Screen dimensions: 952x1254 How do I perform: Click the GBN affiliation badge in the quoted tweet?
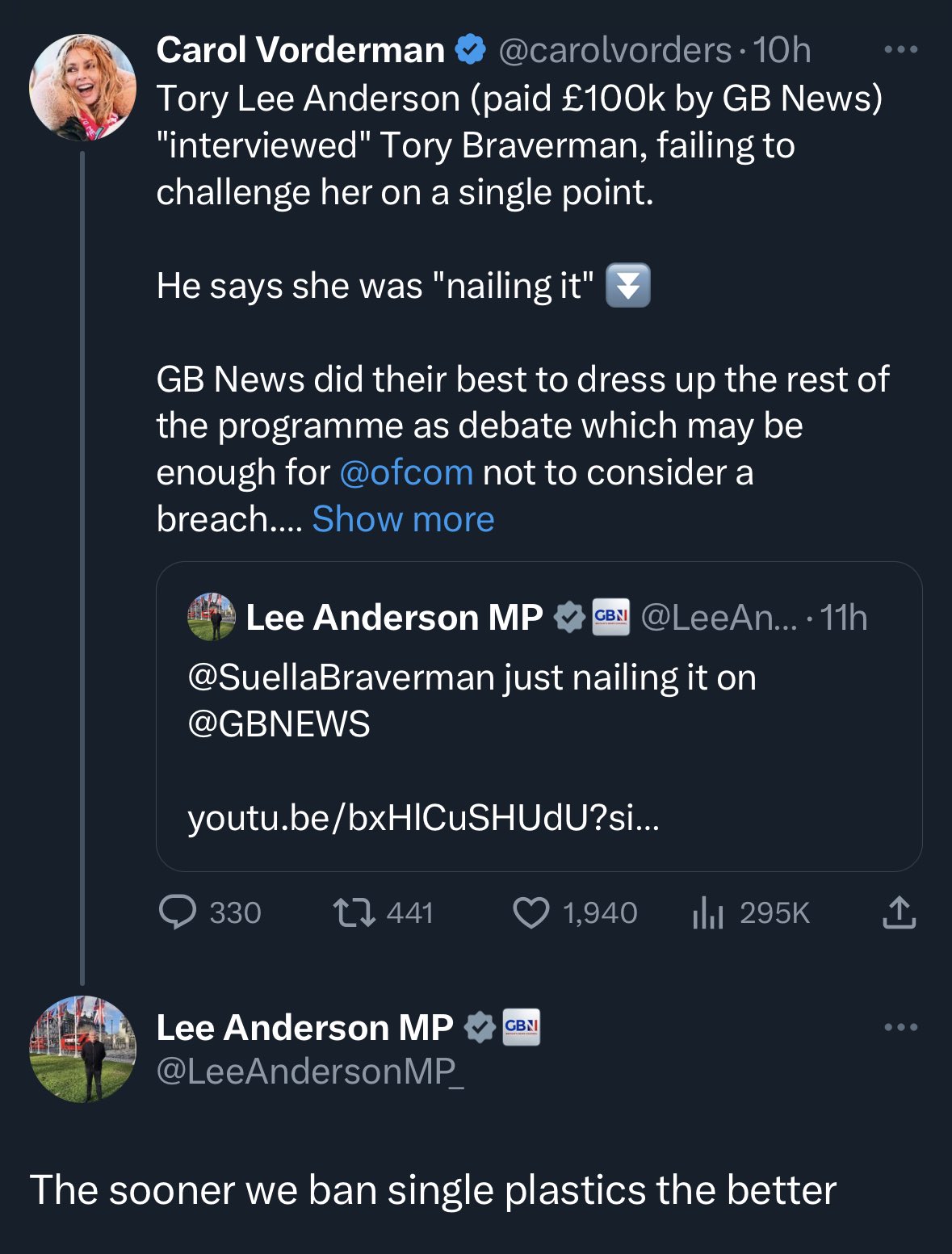[610, 618]
